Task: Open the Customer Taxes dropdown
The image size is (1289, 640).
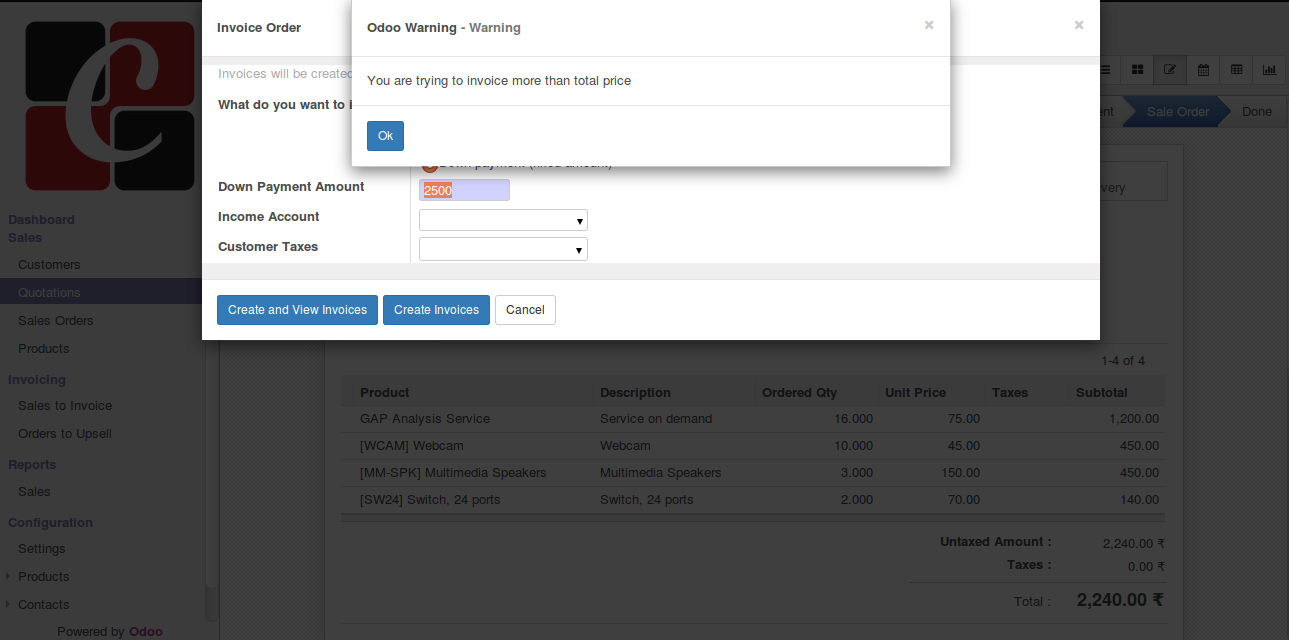Action: coord(503,250)
